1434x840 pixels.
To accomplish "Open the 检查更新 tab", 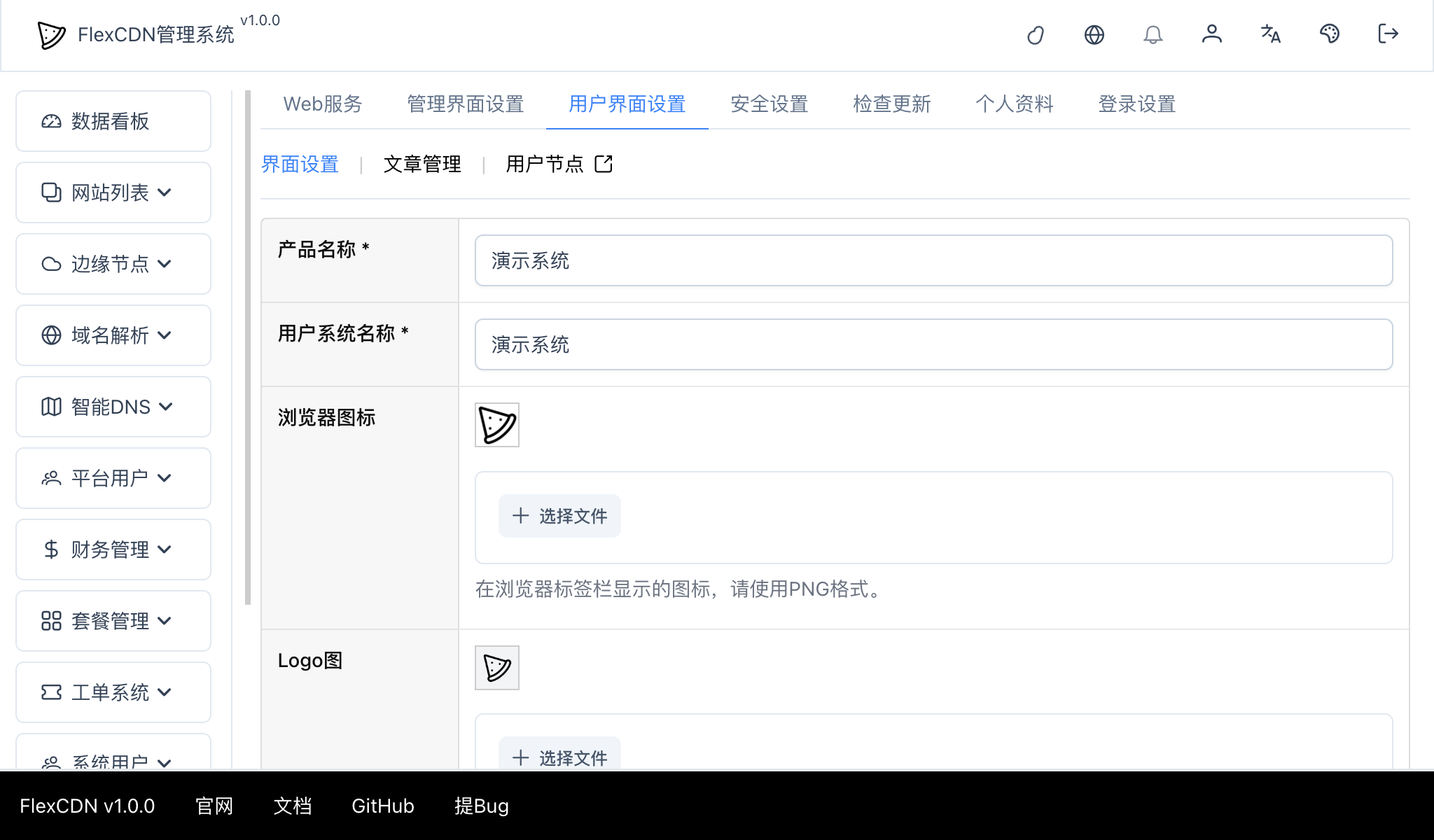I will (891, 104).
